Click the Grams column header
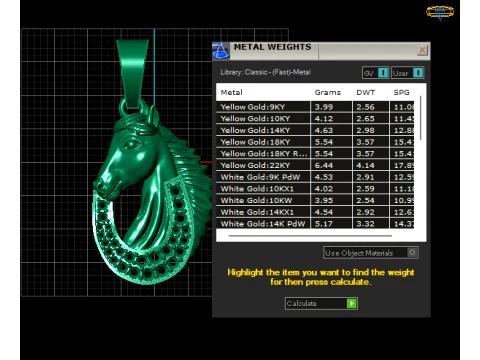The height and width of the screenshot is (360, 480). pyautogui.click(x=327, y=92)
